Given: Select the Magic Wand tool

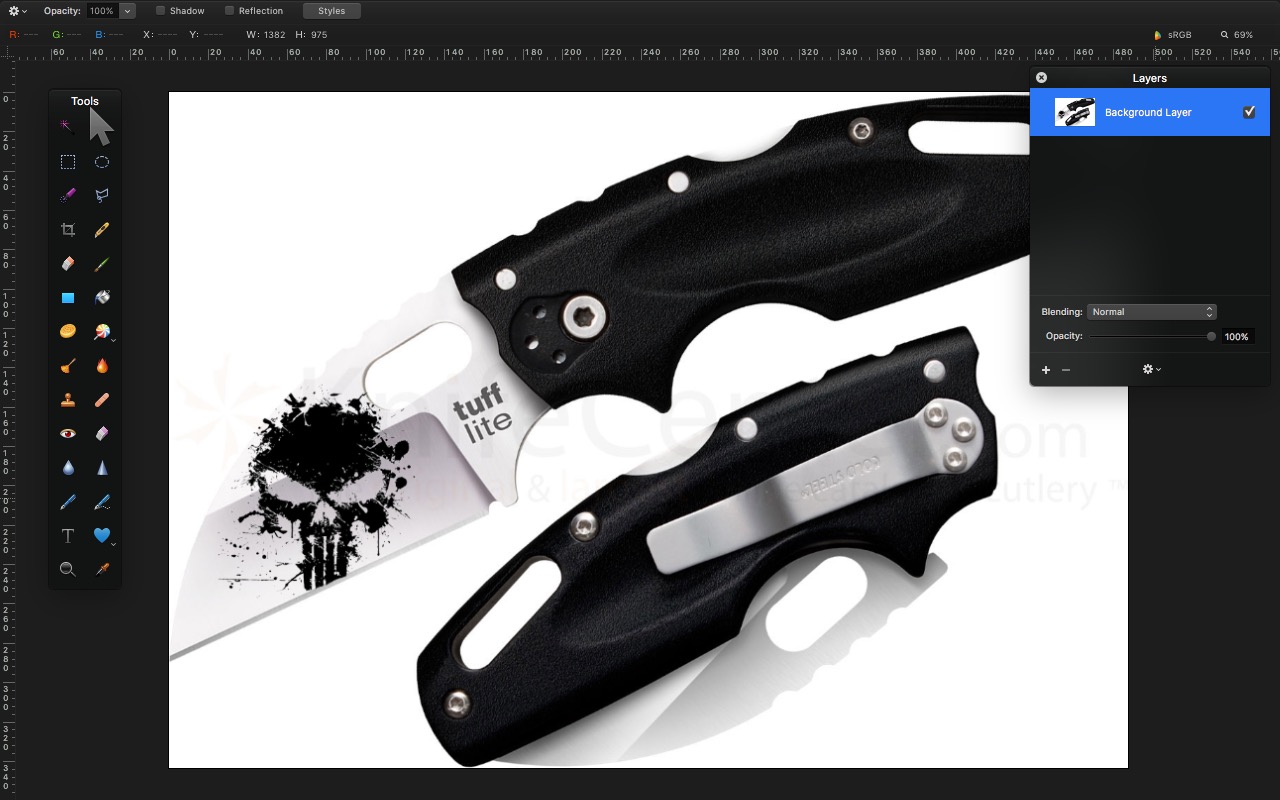Looking at the screenshot, I should coord(67,127).
